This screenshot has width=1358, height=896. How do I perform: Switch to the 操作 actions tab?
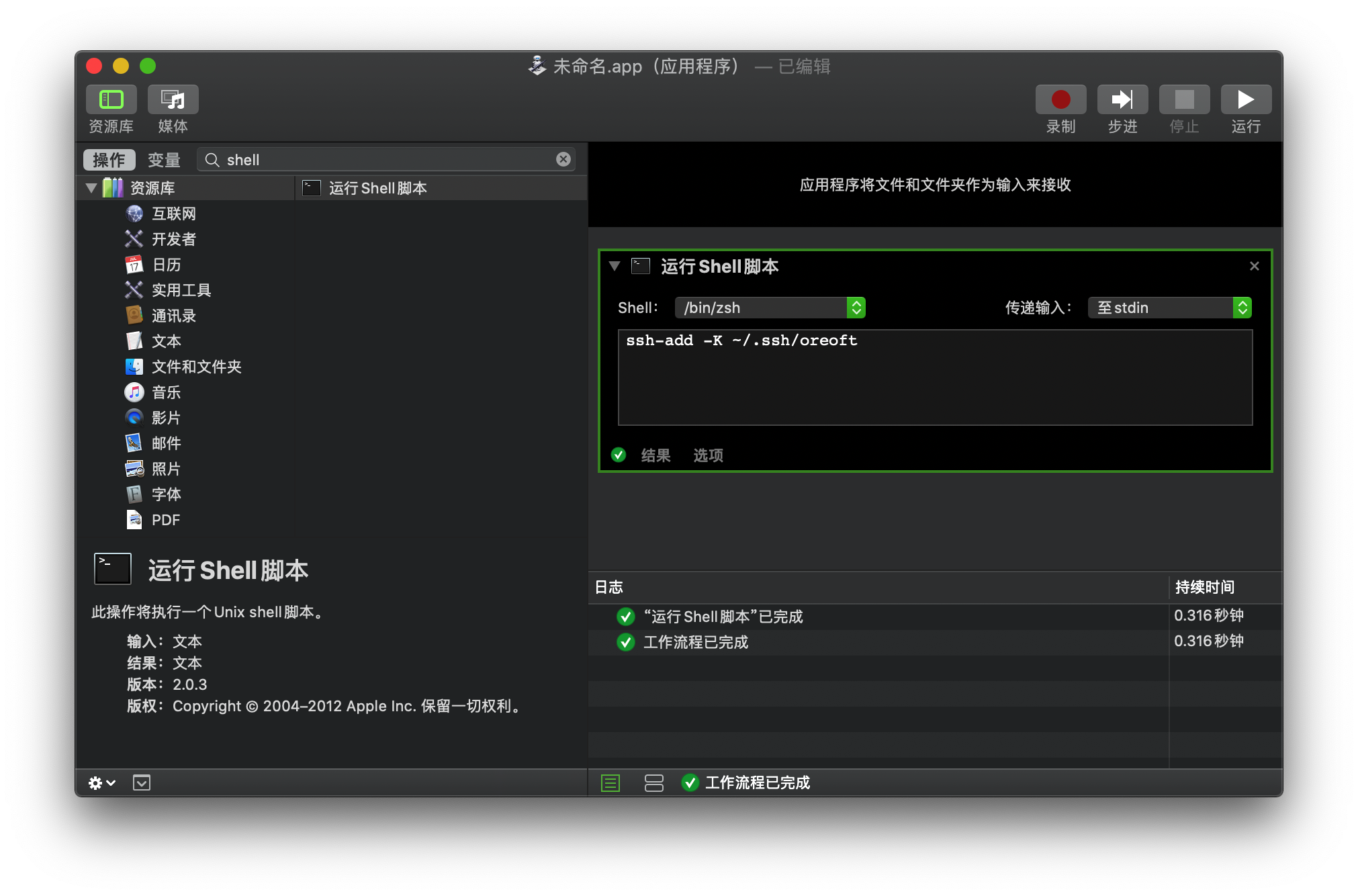point(109,160)
